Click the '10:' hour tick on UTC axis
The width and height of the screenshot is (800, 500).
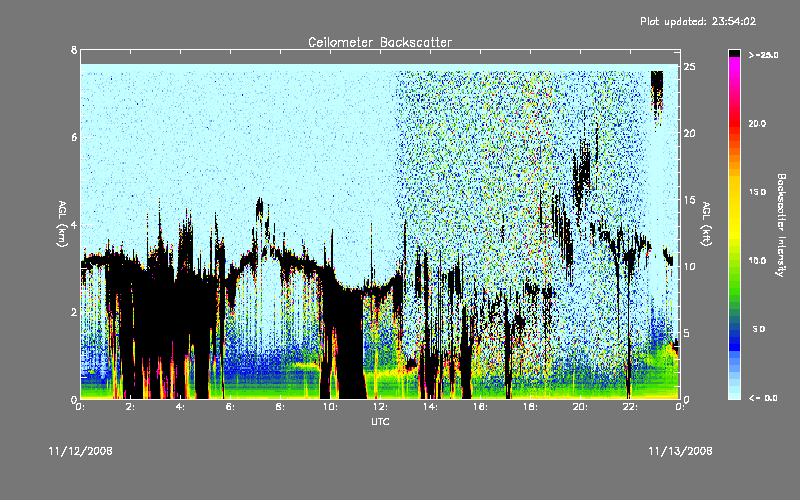[330, 407]
